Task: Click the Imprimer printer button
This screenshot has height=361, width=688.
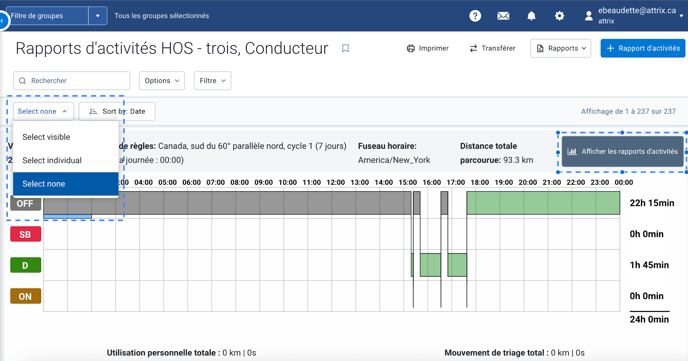Action: click(428, 48)
